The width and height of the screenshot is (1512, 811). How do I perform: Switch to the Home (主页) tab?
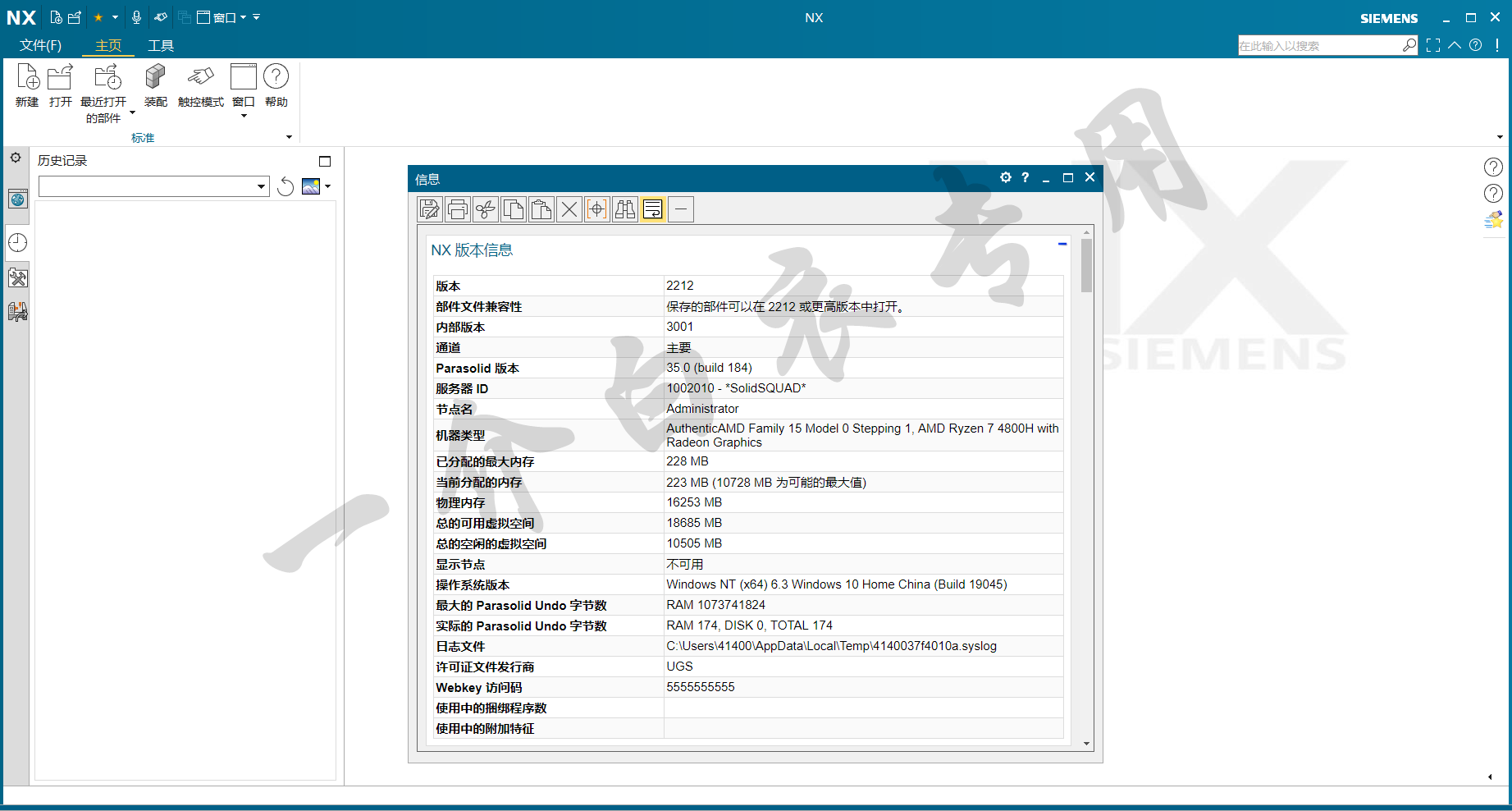[x=108, y=45]
